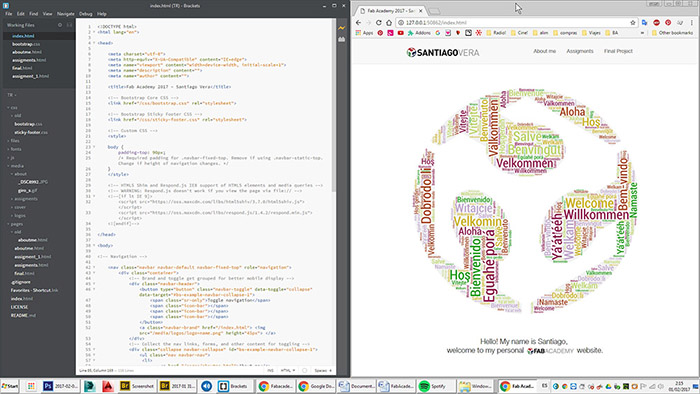Click the Live Preview lightning icon

(x=342, y=28)
